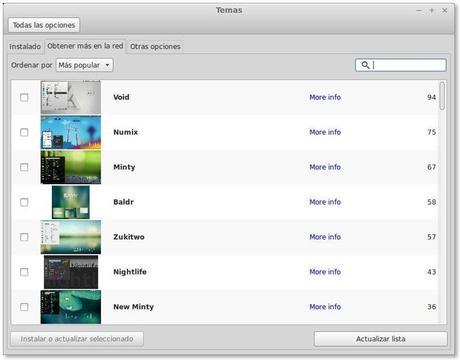
Task: Select the New Minty theme name
Action: coord(134,307)
